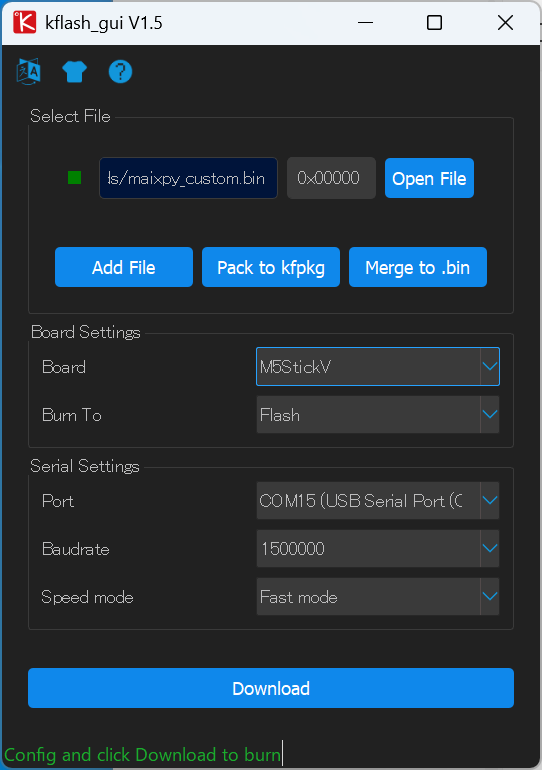Click the language translation icon
Screen dimensions: 542x770
click(28, 72)
